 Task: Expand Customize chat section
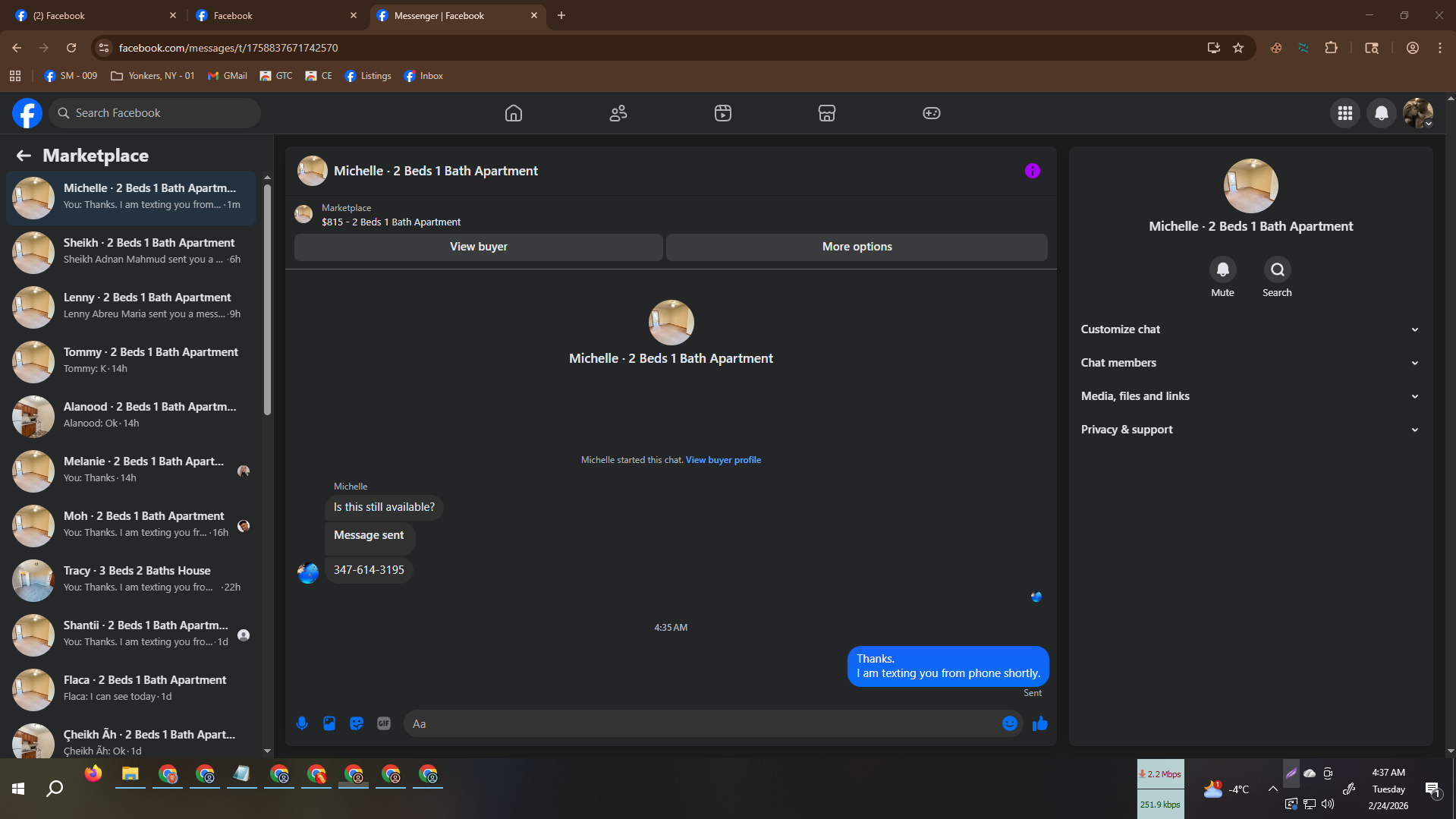pos(1250,329)
